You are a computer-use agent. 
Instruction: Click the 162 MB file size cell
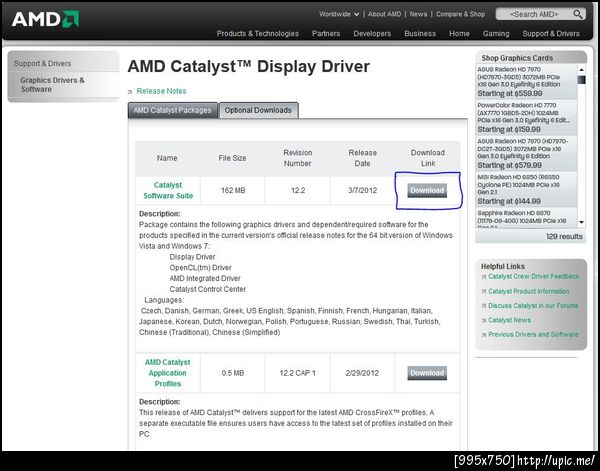(233, 190)
